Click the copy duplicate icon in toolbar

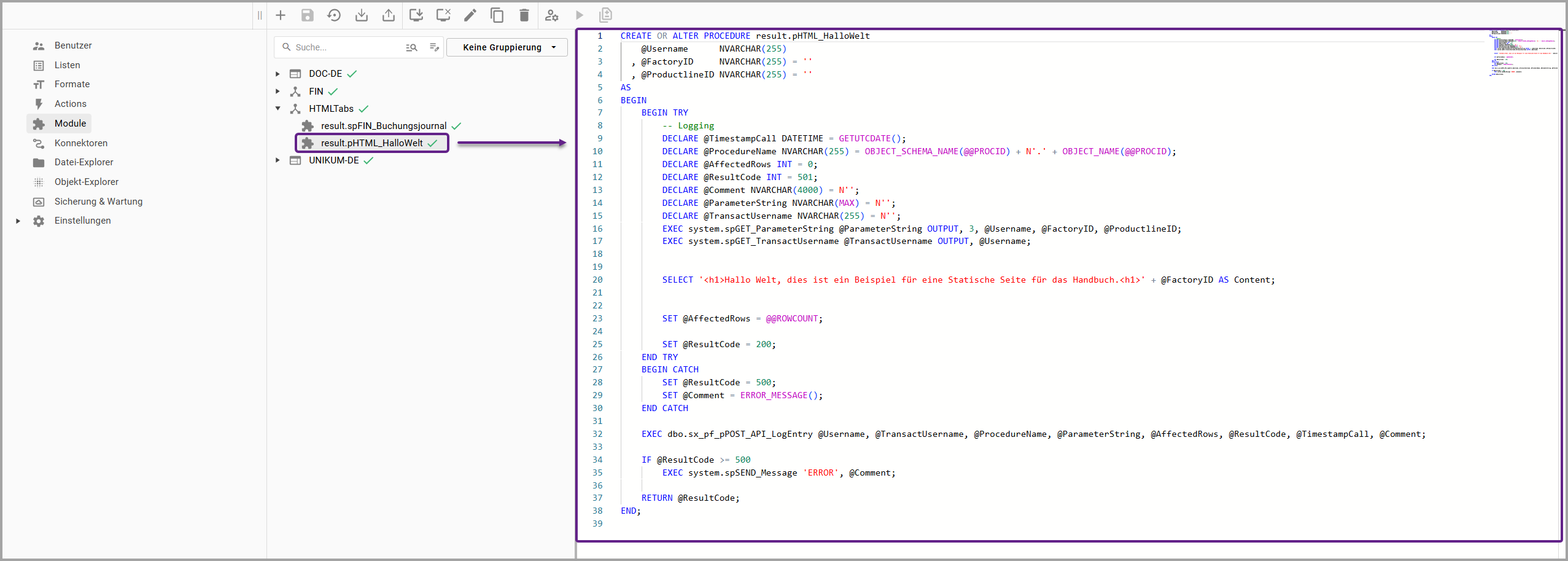[x=497, y=15]
